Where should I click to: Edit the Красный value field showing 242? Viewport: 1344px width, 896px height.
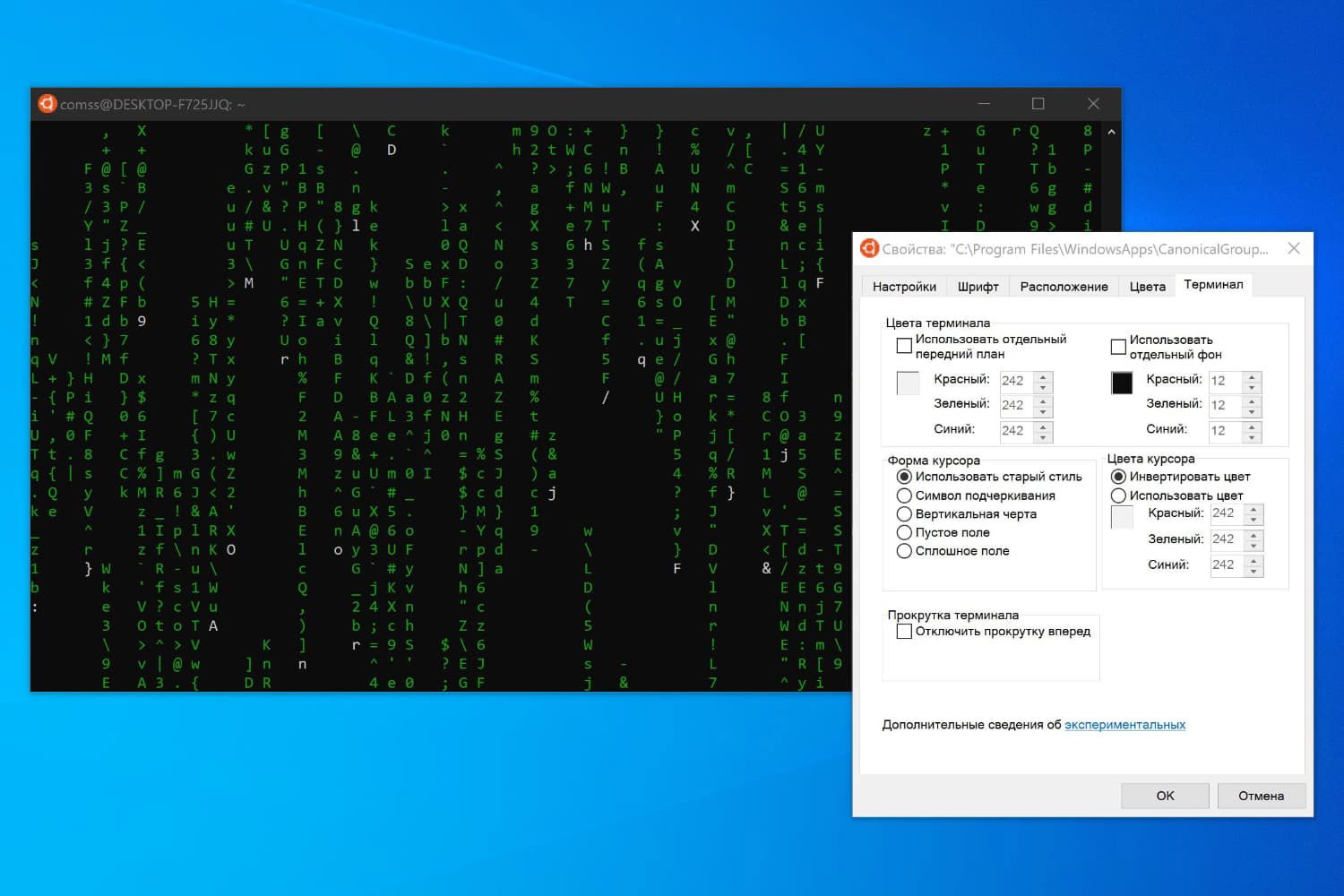coord(1015,379)
